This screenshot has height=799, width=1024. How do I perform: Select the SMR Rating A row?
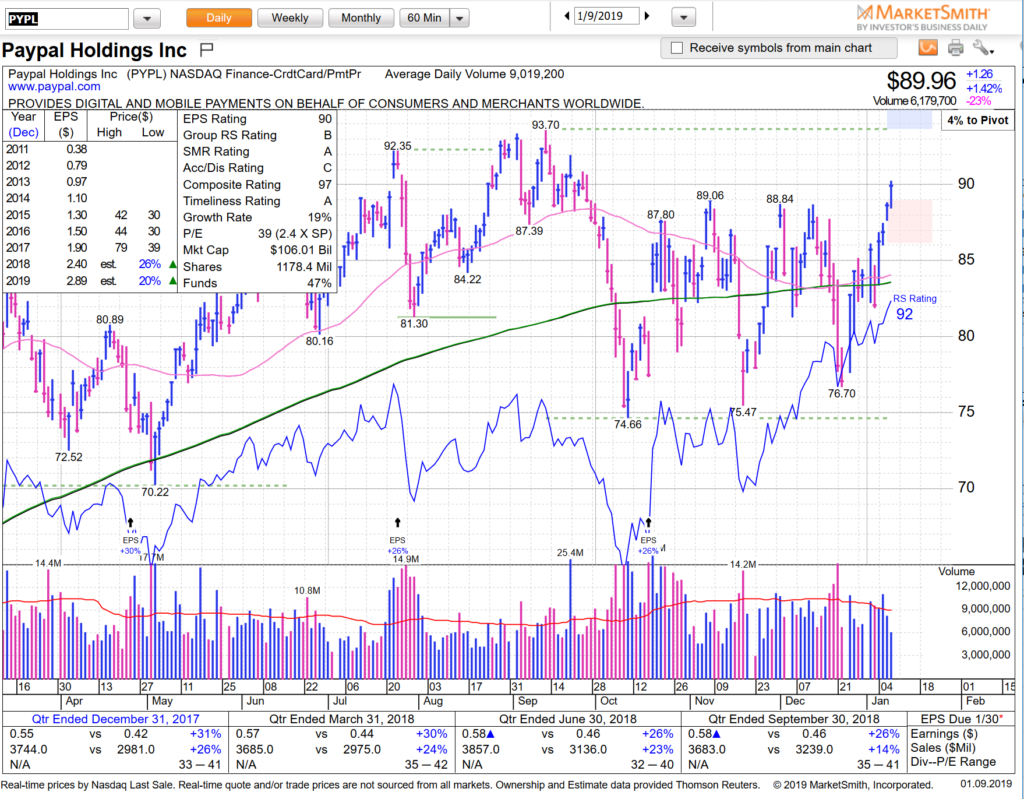click(257, 152)
